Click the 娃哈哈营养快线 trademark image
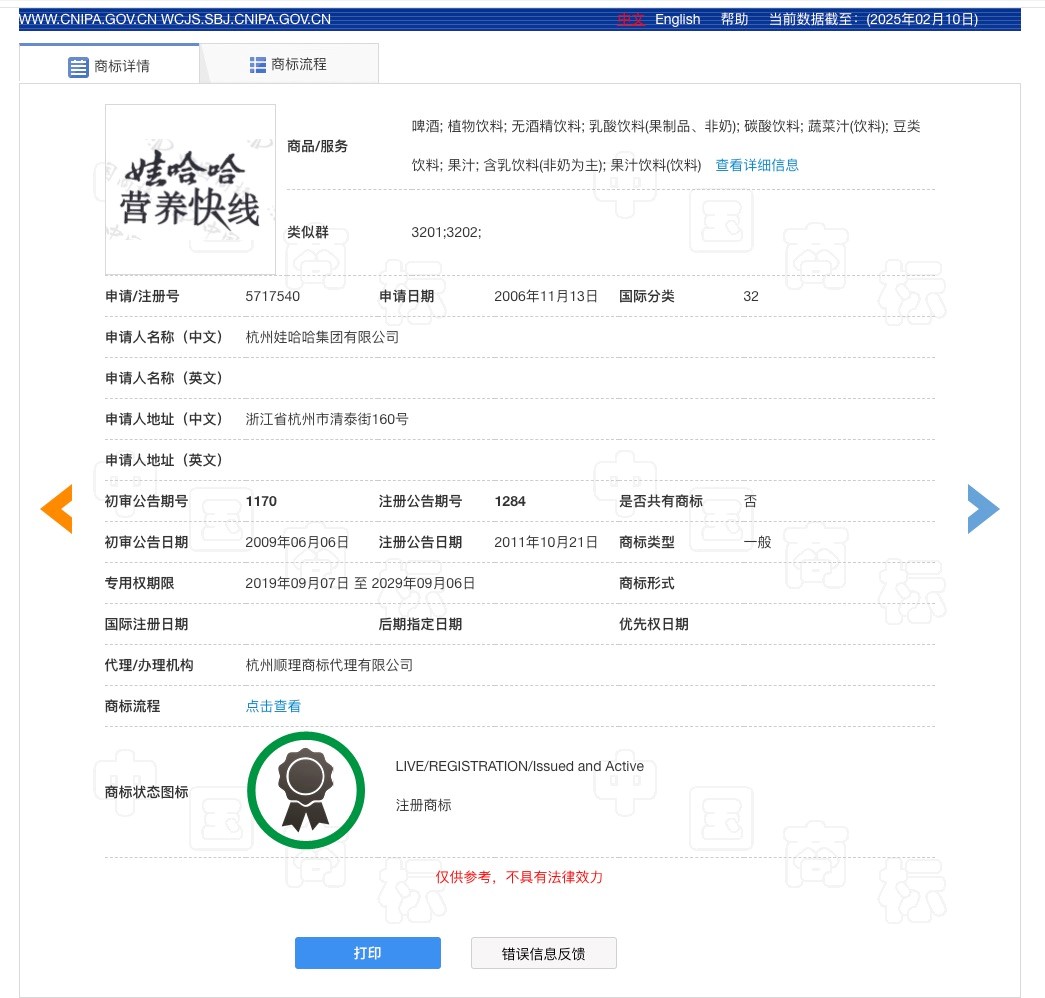 [191, 189]
